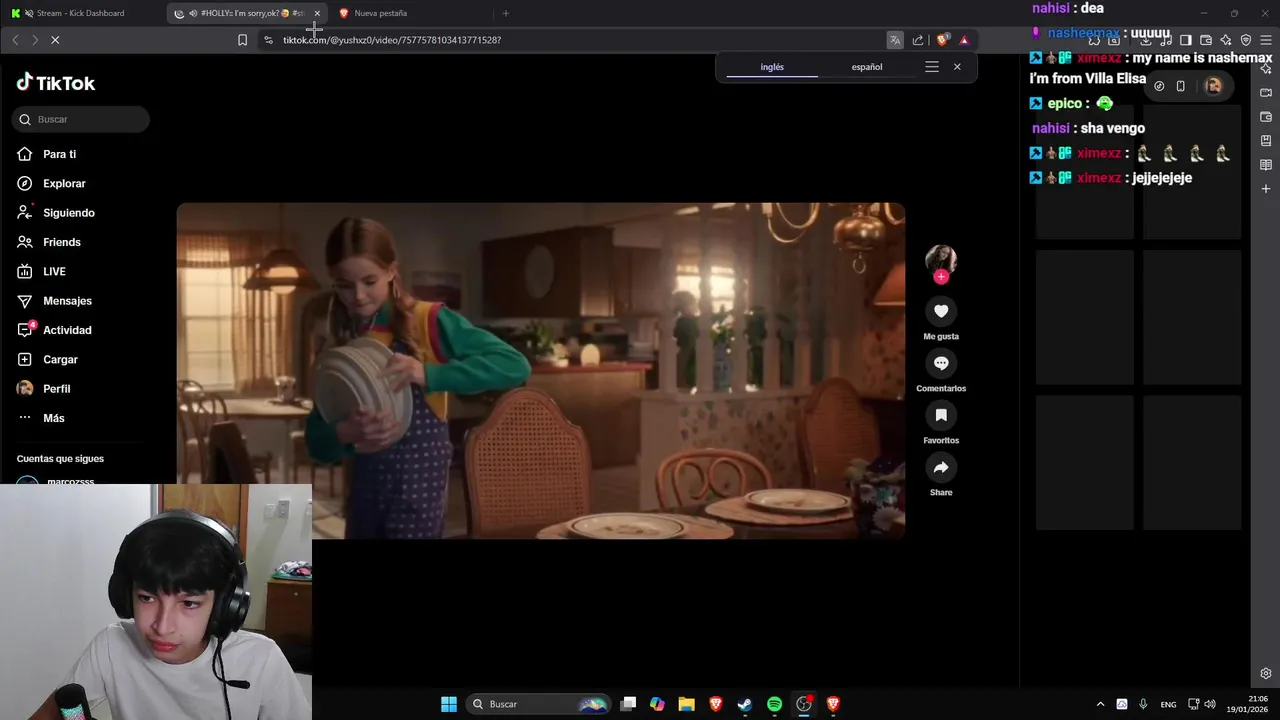Stop loading the page
This screenshot has height=720, width=1280.
click(55, 40)
